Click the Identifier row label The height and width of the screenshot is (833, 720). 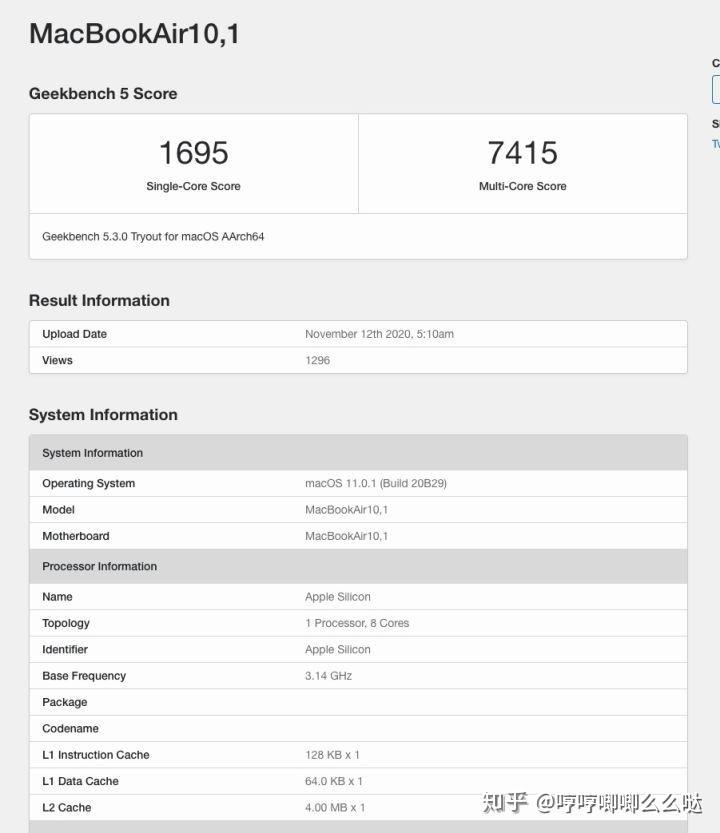click(x=65, y=649)
